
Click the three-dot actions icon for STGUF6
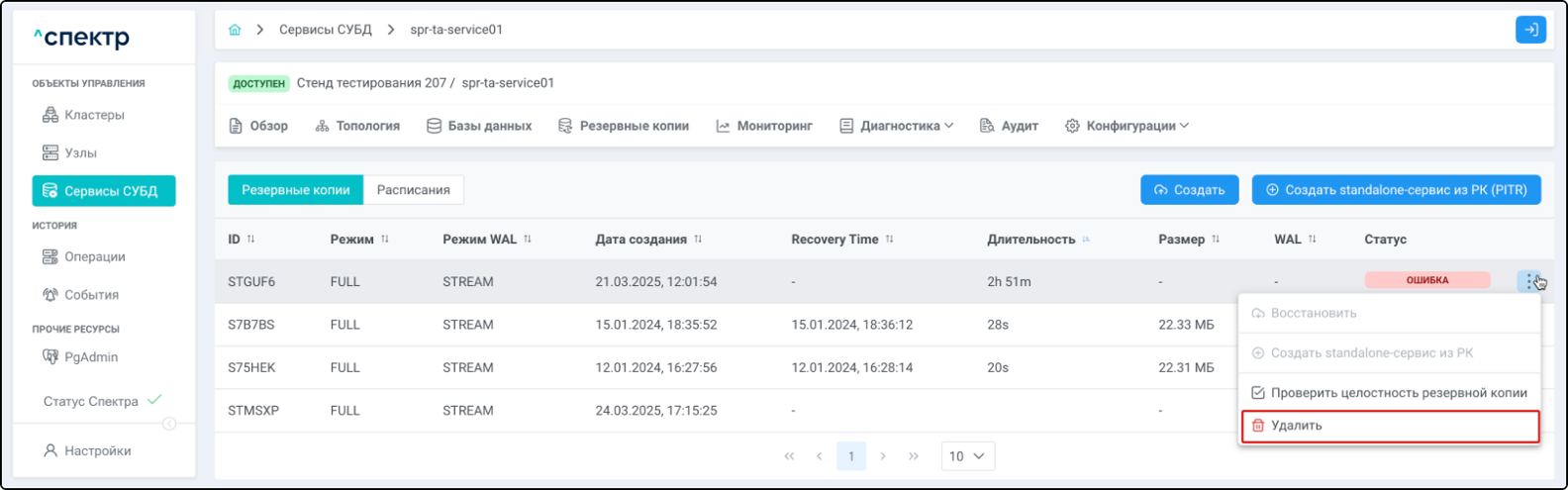tap(1530, 281)
